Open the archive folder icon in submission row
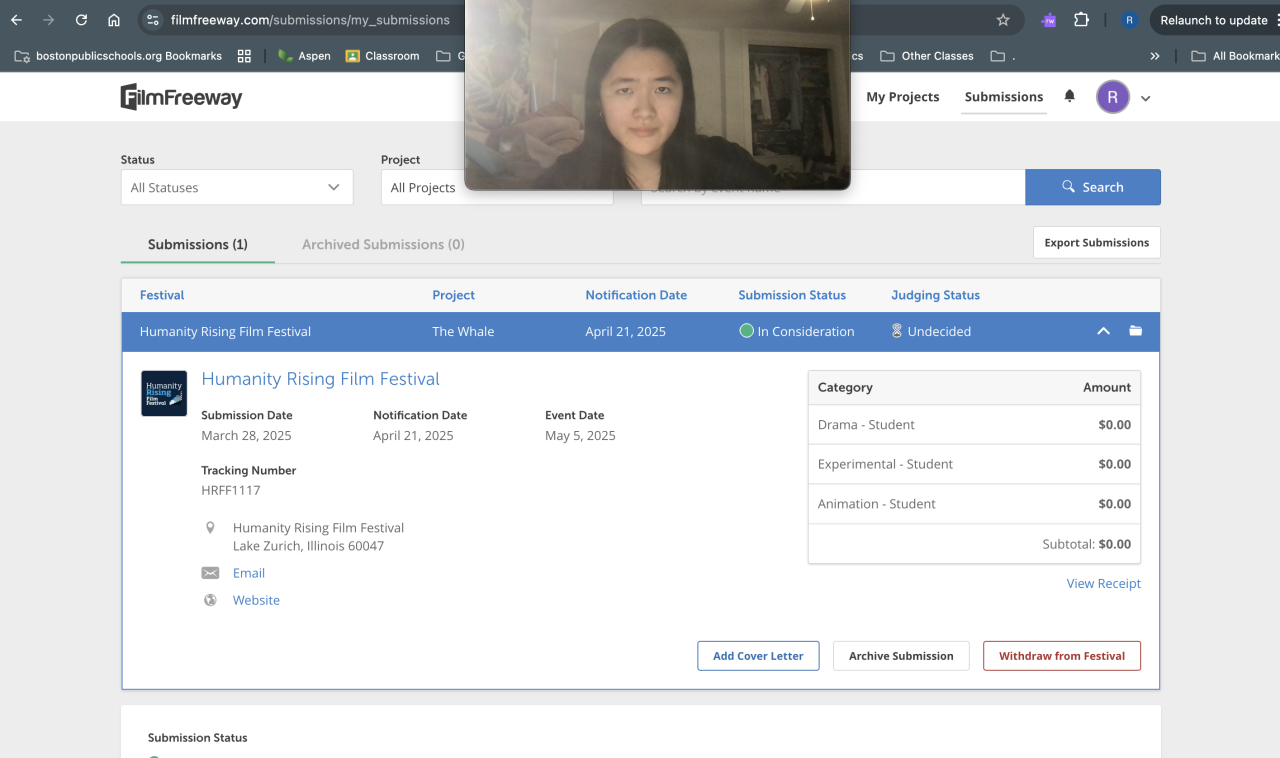 [1135, 331]
